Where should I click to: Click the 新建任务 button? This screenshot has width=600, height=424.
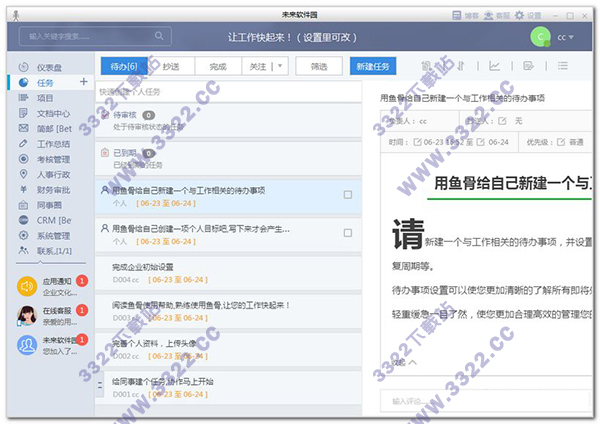371,66
